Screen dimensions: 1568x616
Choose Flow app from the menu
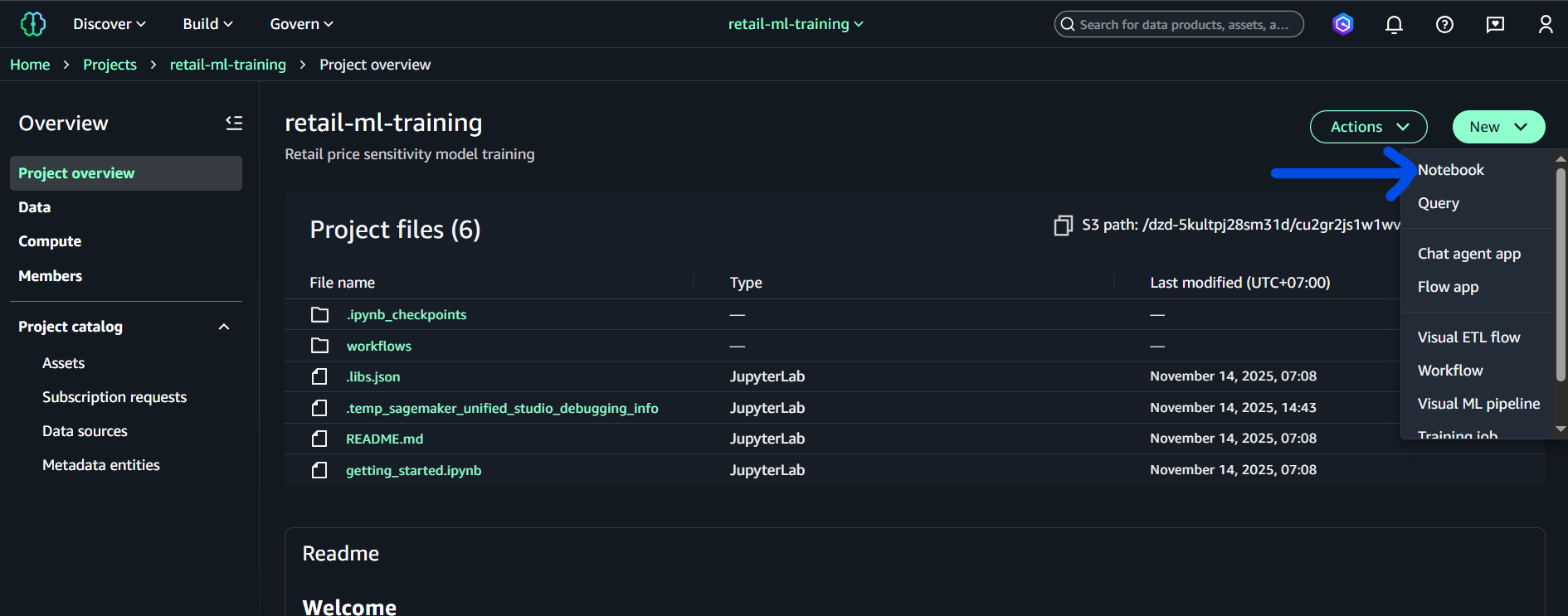1449,287
